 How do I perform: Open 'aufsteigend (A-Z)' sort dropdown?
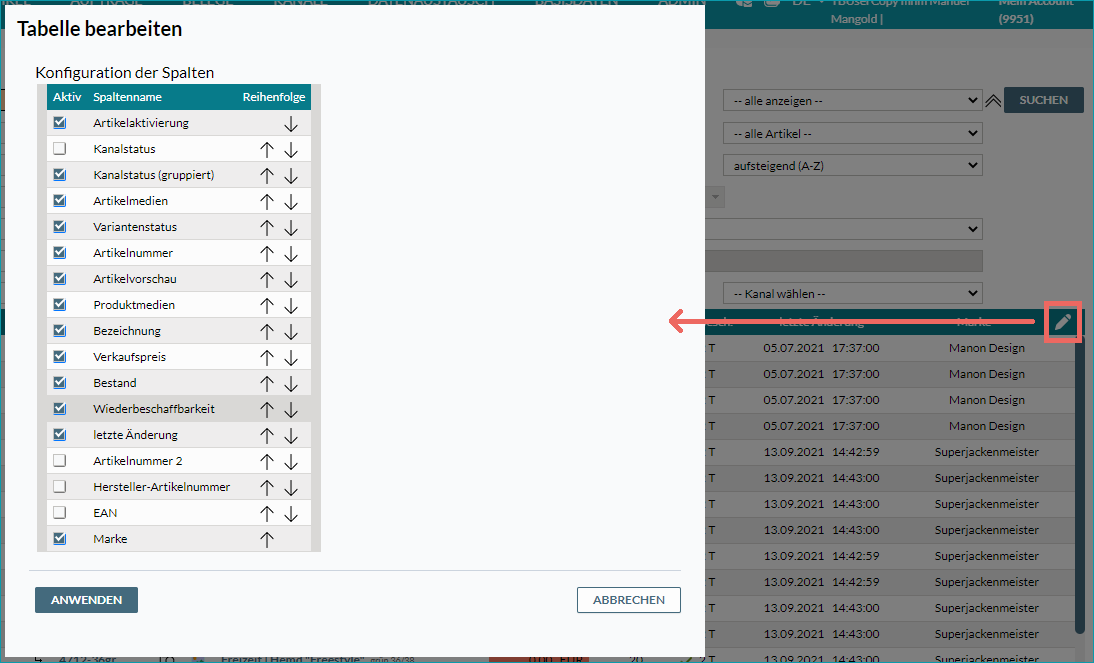coord(853,165)
